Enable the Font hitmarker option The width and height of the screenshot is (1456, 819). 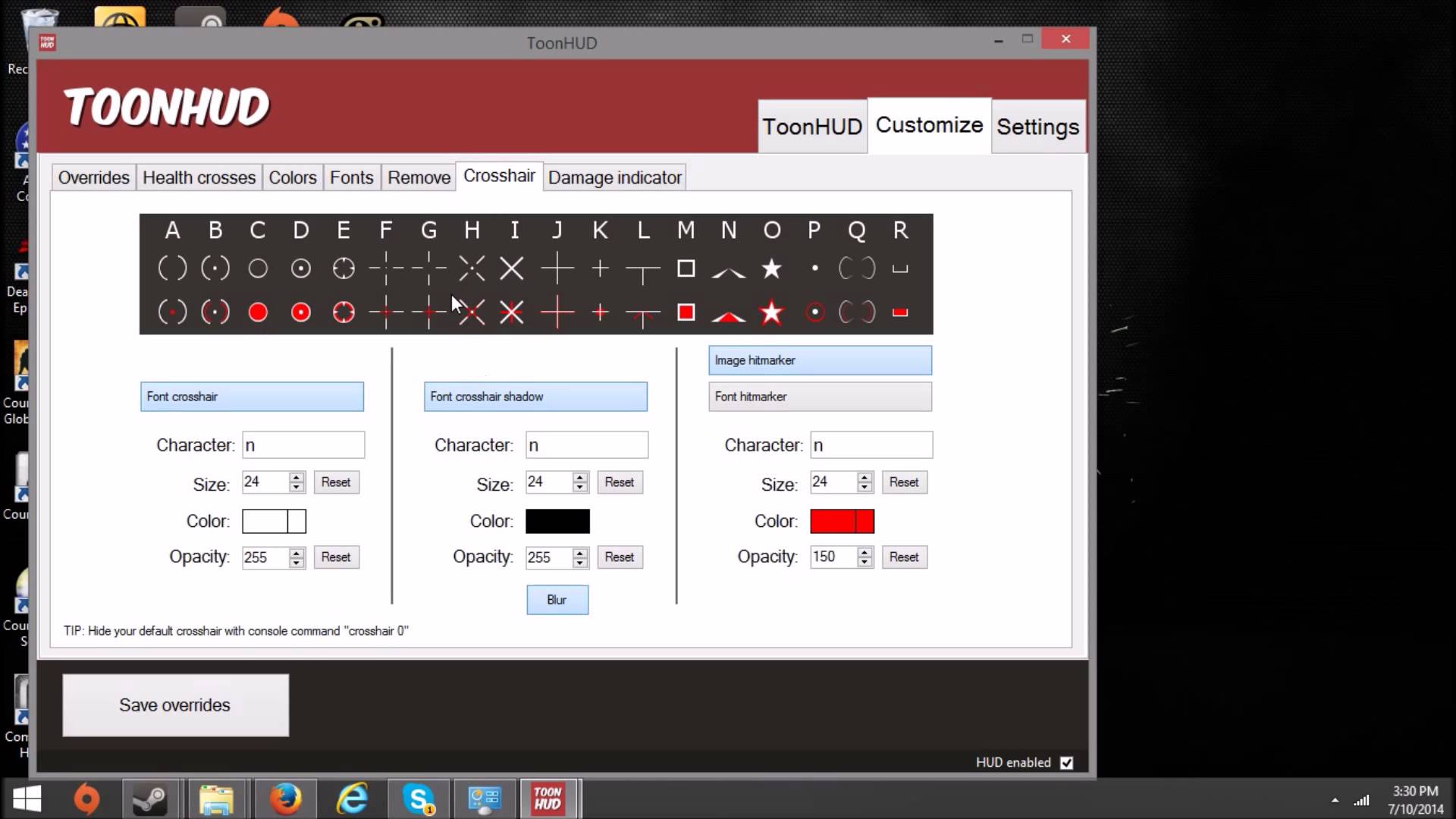[x=820, y=397]
